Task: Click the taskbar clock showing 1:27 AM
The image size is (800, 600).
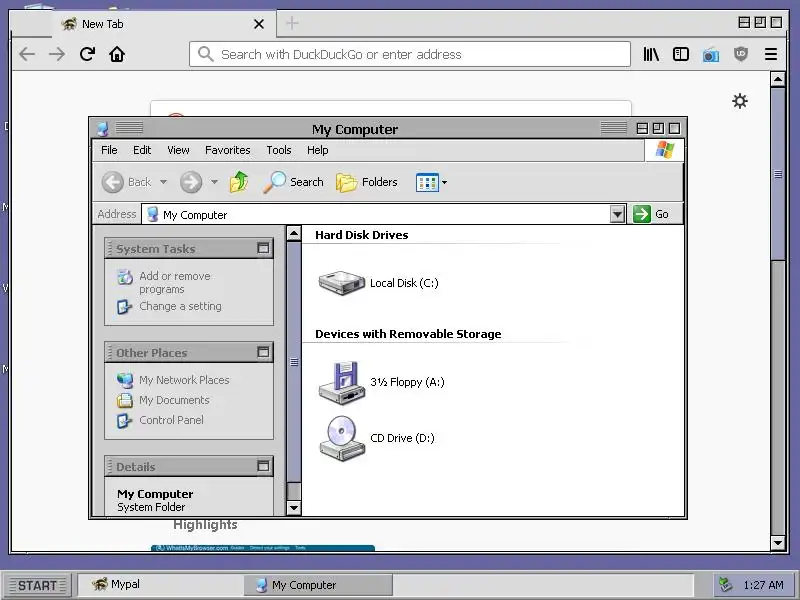Action: (763, 585)
